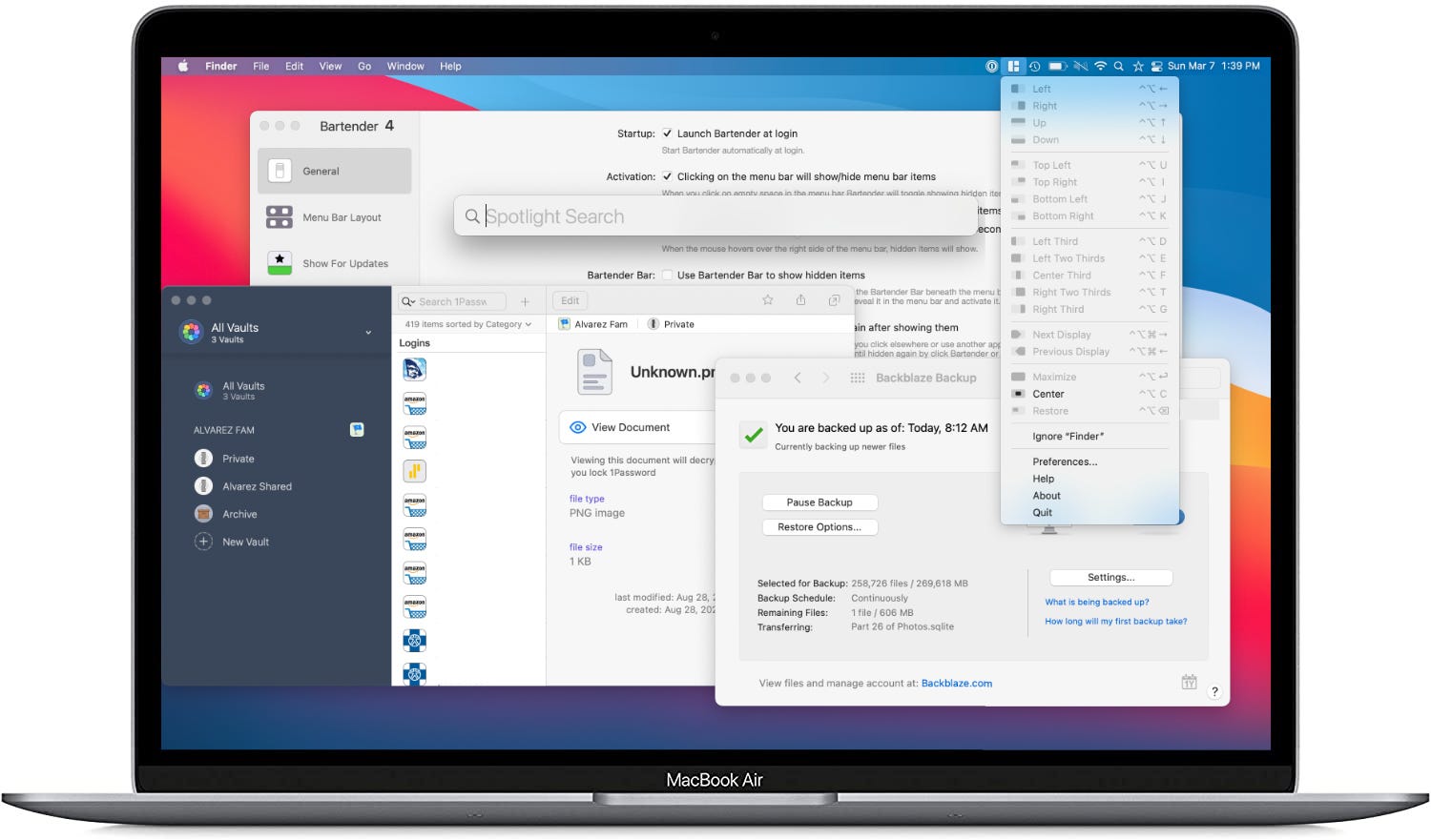Open the Apple menu
Viewport: 1431px width, 840px height.
coord(182,66)
